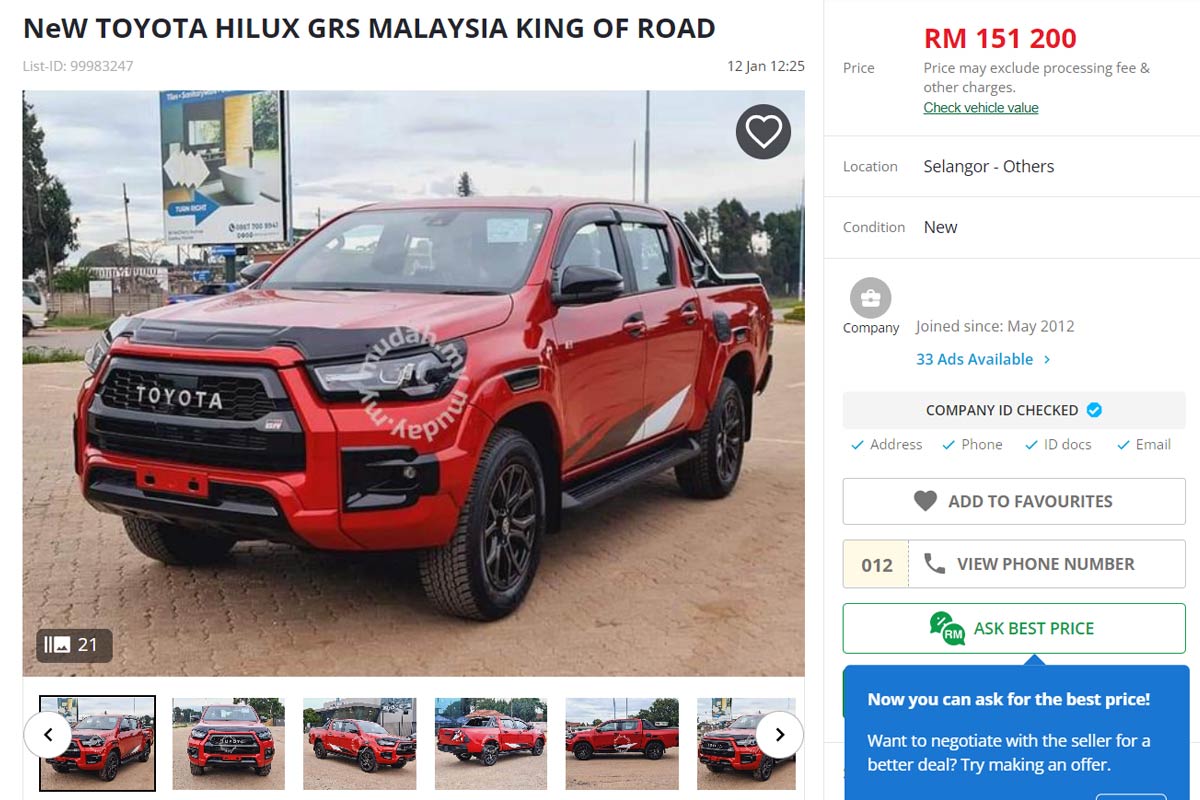Image resolution: width=1200 pixels, height=800 pixels.
Task: Click the company briefcase icon
Action: [870, 298]
